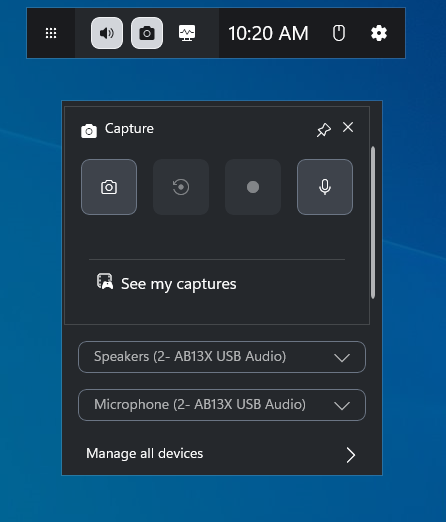The image size is (446, 522).
Task: Toggle the Capture widget in top bar
Action: pos(147,33)
